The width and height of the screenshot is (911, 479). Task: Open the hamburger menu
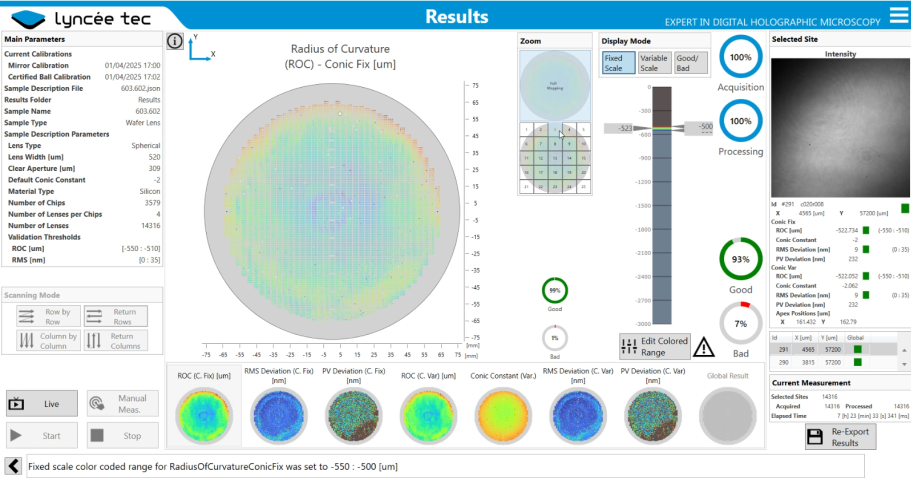click(x=896, y=14)
